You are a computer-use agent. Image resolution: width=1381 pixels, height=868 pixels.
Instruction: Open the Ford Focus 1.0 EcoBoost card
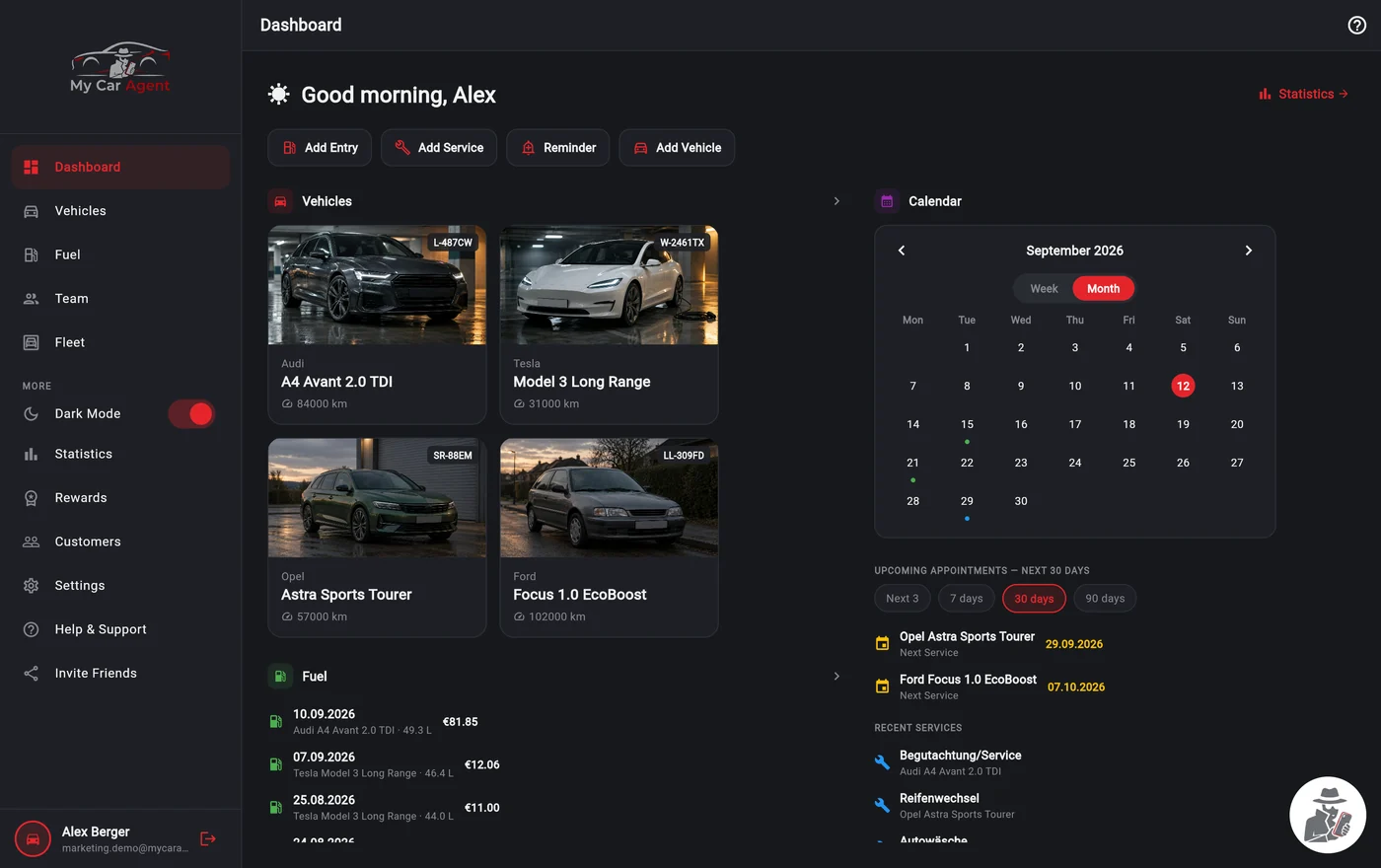click(610, 539)
